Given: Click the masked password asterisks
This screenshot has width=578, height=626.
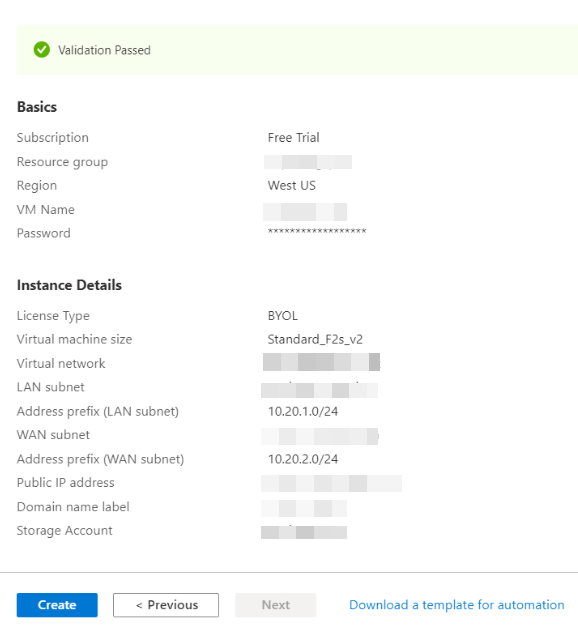Looking at the screenshot, I should point(317,232).
